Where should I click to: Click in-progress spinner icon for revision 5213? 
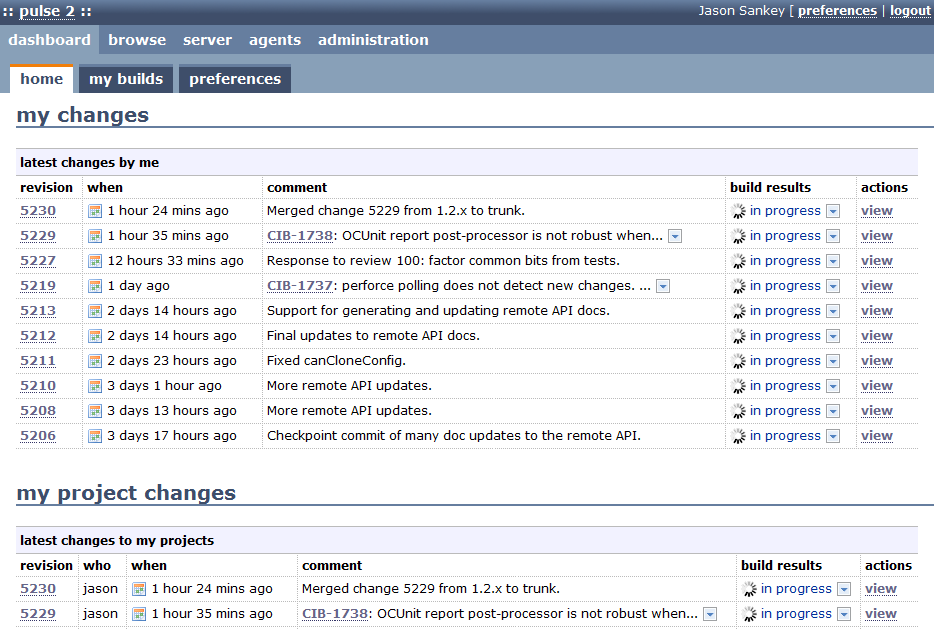[738, 311]
